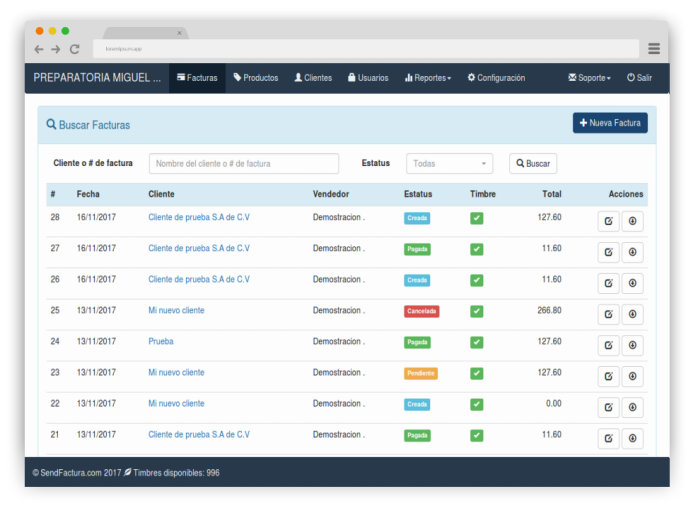695x506 pixels.
Task: Go back with the browser back arrow
Action: point(39,49)
